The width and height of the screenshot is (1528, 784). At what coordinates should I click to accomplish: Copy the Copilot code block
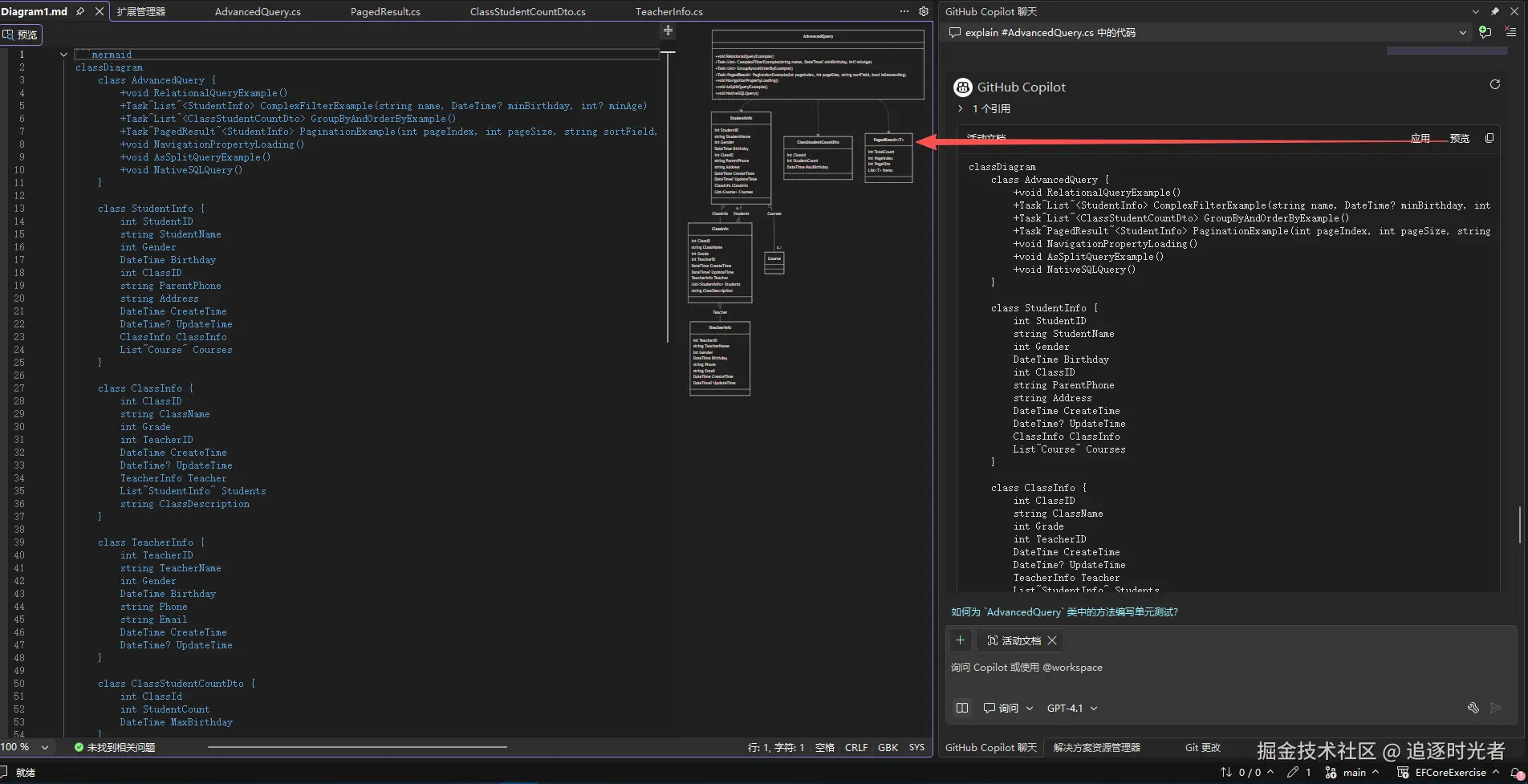tap(1489, 138)
